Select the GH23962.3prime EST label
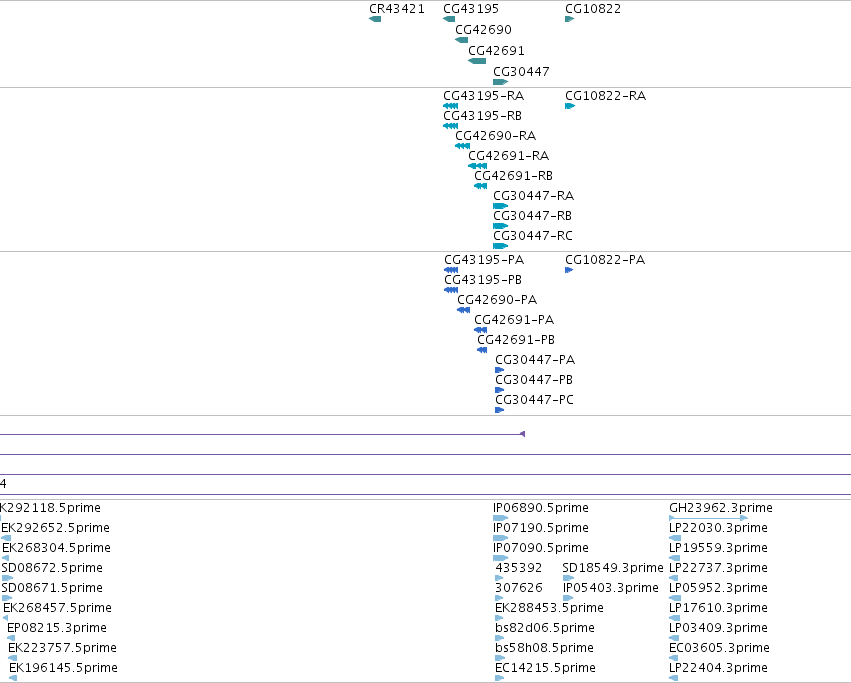The image size is (851, 683). point(721,508)
